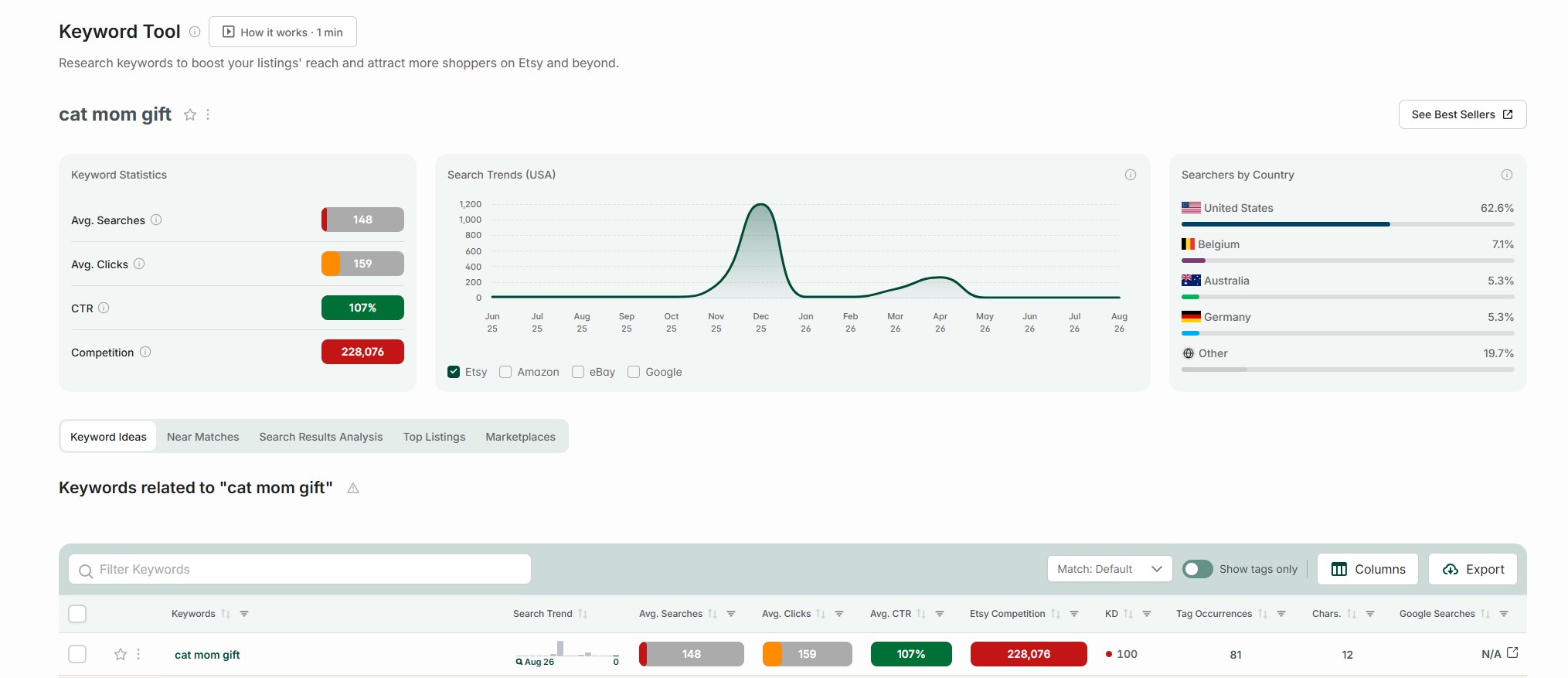The width and height of the screenshot is (1568, 678).
Task: Click warning triangle beside related keywords heading
Action: coord(353,488)
